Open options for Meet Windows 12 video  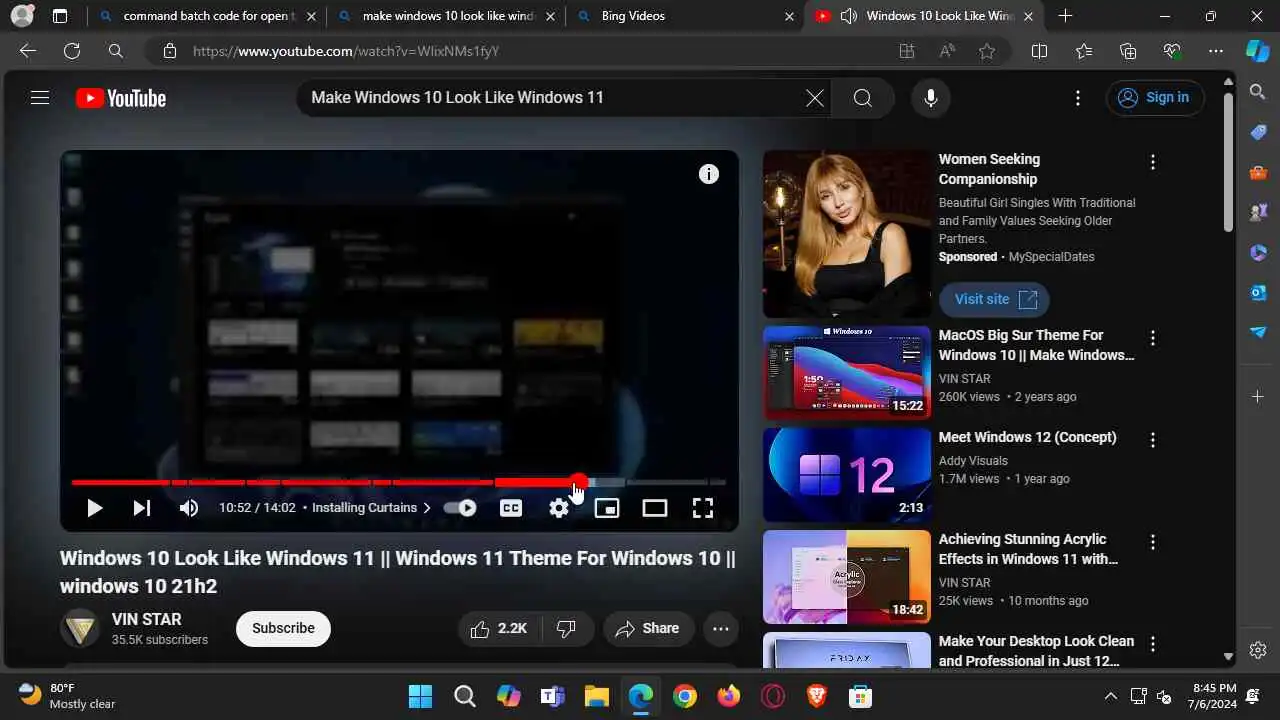tap(1153, 440)
